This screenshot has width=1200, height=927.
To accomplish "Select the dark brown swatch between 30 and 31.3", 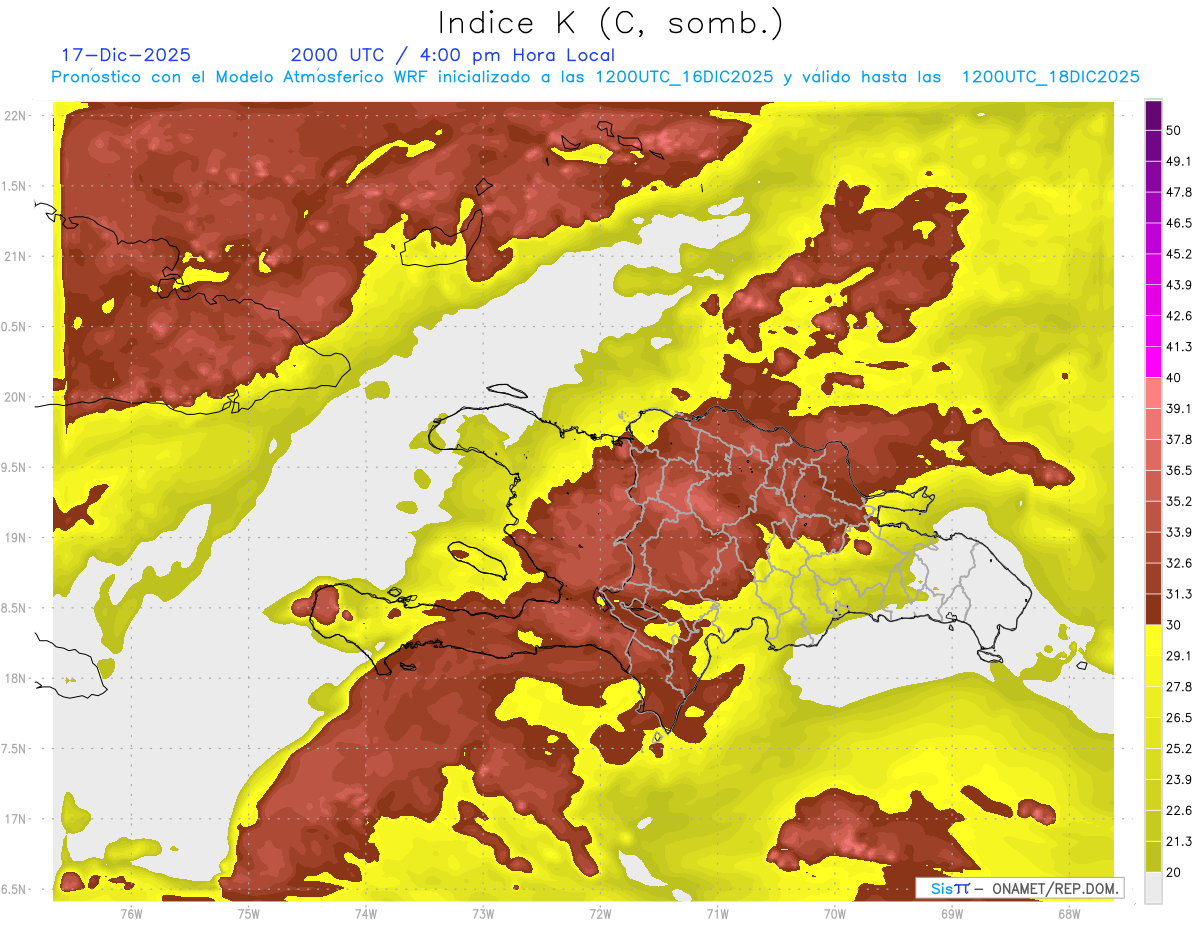I will pyautogui.click(x=1153, y=609).
